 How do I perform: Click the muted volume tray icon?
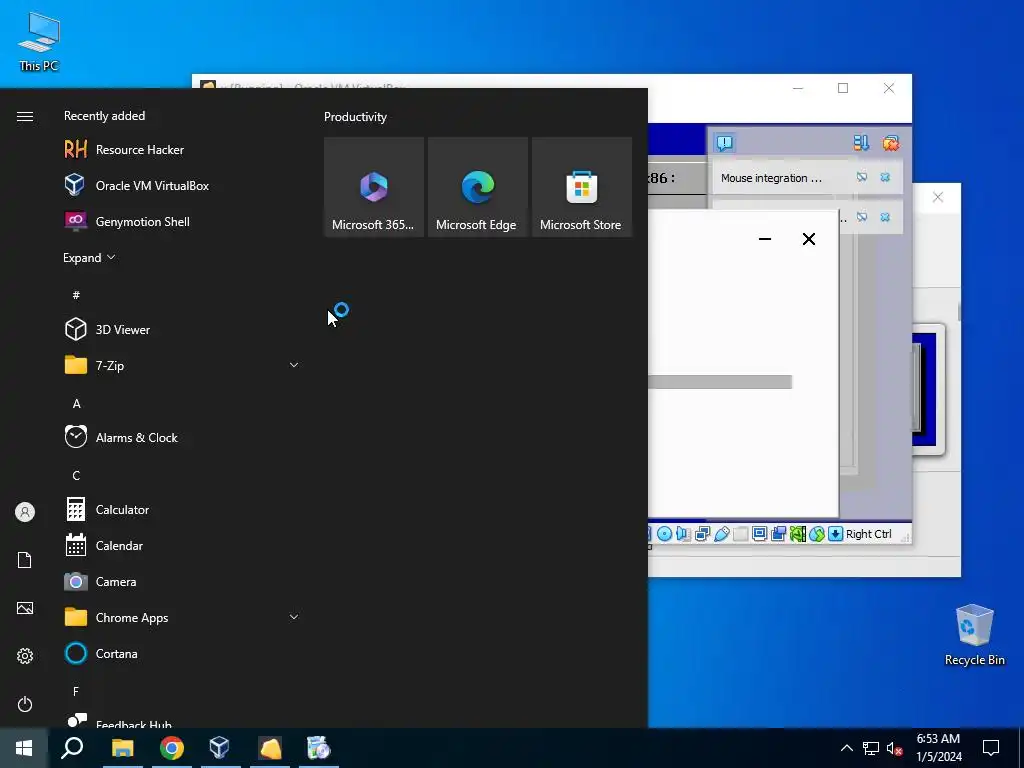pos(895,748)
